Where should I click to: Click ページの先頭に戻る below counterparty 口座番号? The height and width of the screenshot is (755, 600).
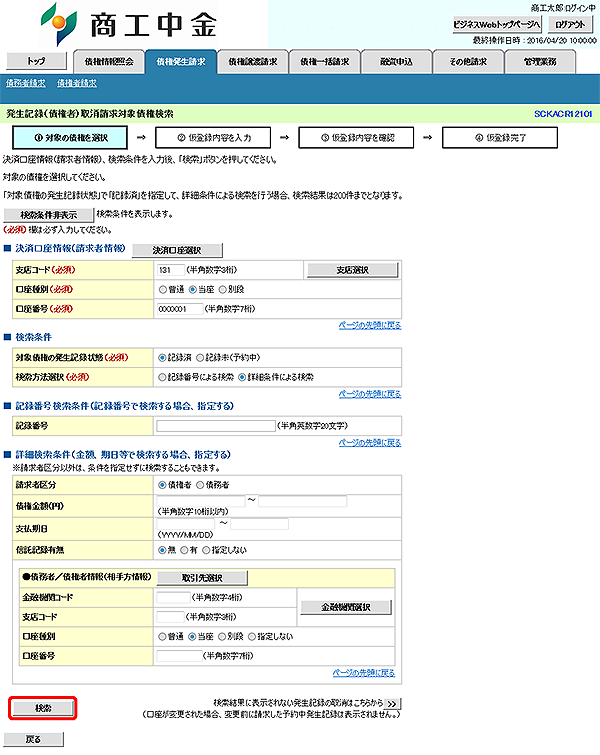click(x=364, y=673)
